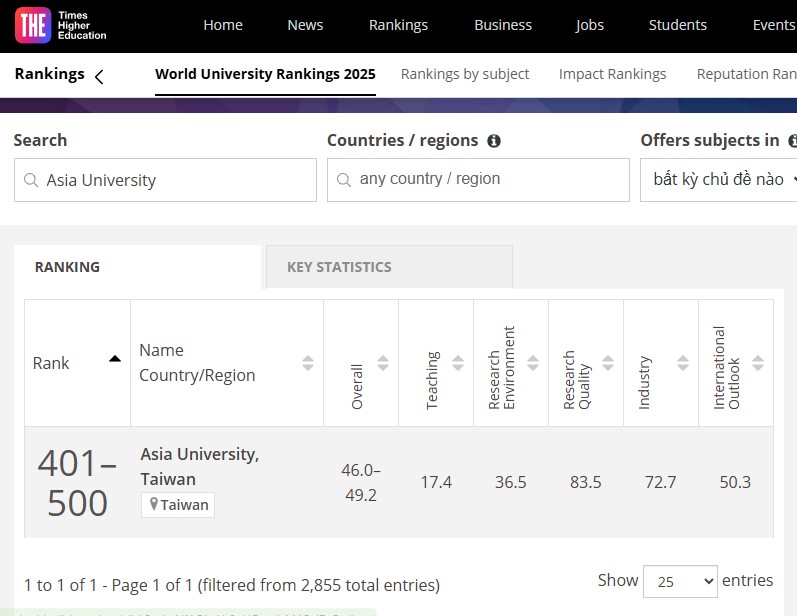Image resolution: width=797 pixels, height=616 pixels.
Task: Open the Impact Rankings menu item
Action: [612, 74]
